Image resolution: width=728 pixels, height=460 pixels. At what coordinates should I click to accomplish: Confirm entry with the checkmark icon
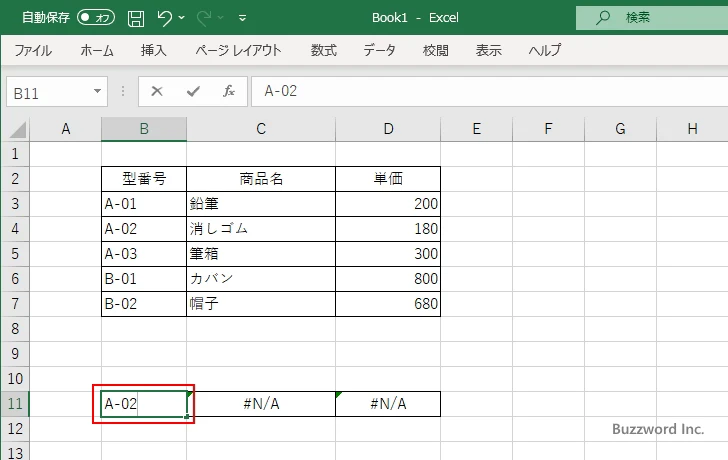click(193, 91)
